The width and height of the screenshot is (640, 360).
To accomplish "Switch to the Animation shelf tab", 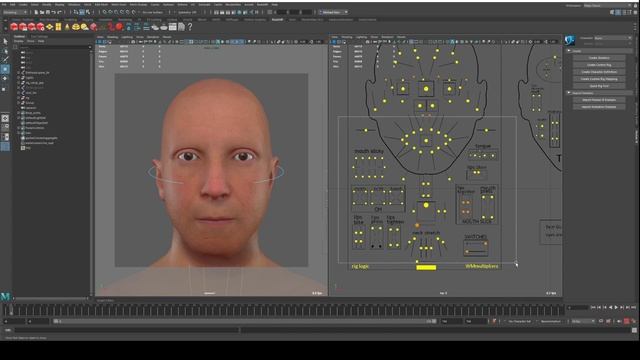I will click(x=105, y=19).
